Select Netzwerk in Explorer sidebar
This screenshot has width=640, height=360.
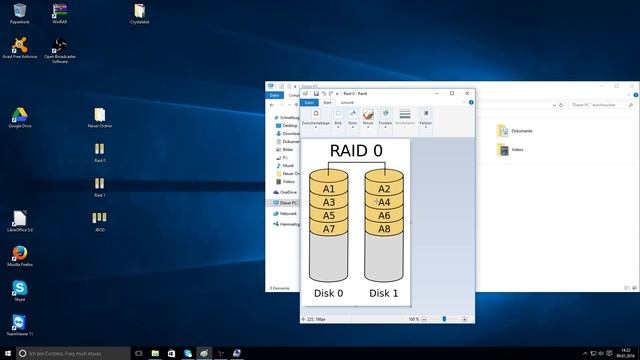click(x=285, y=213)
